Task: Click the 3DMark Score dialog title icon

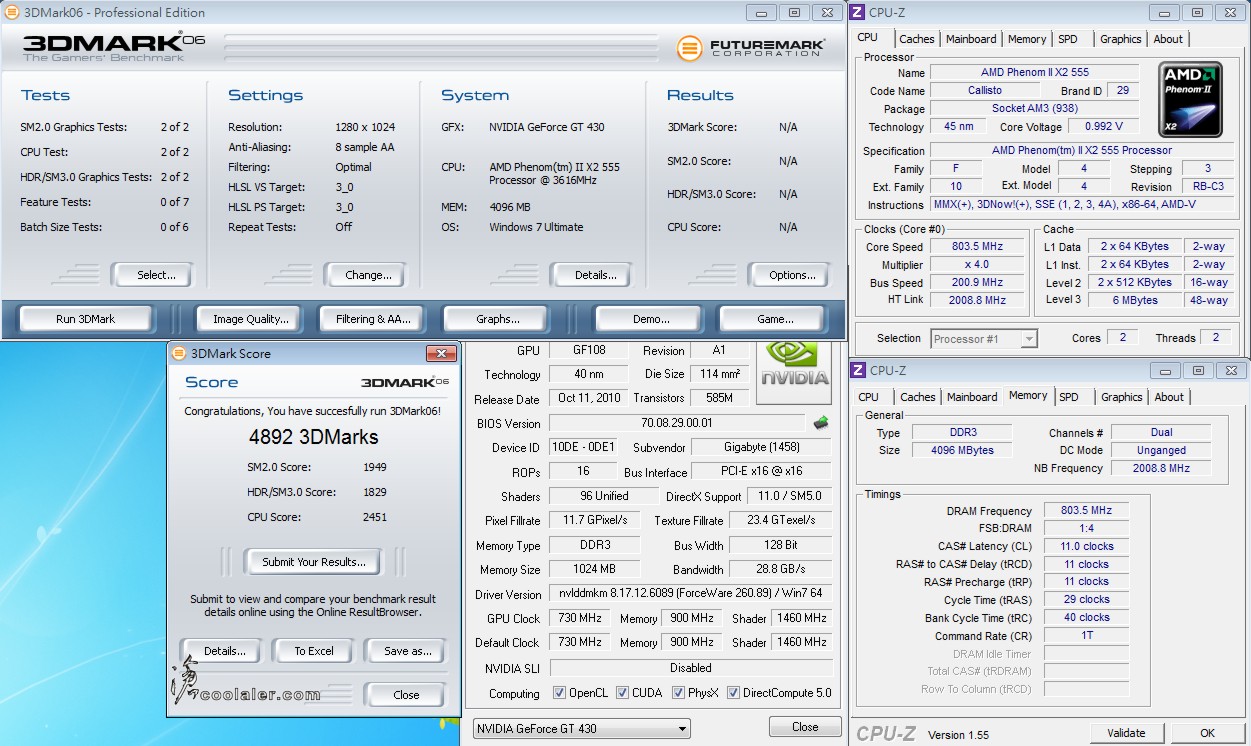Action: coord(179,353)
